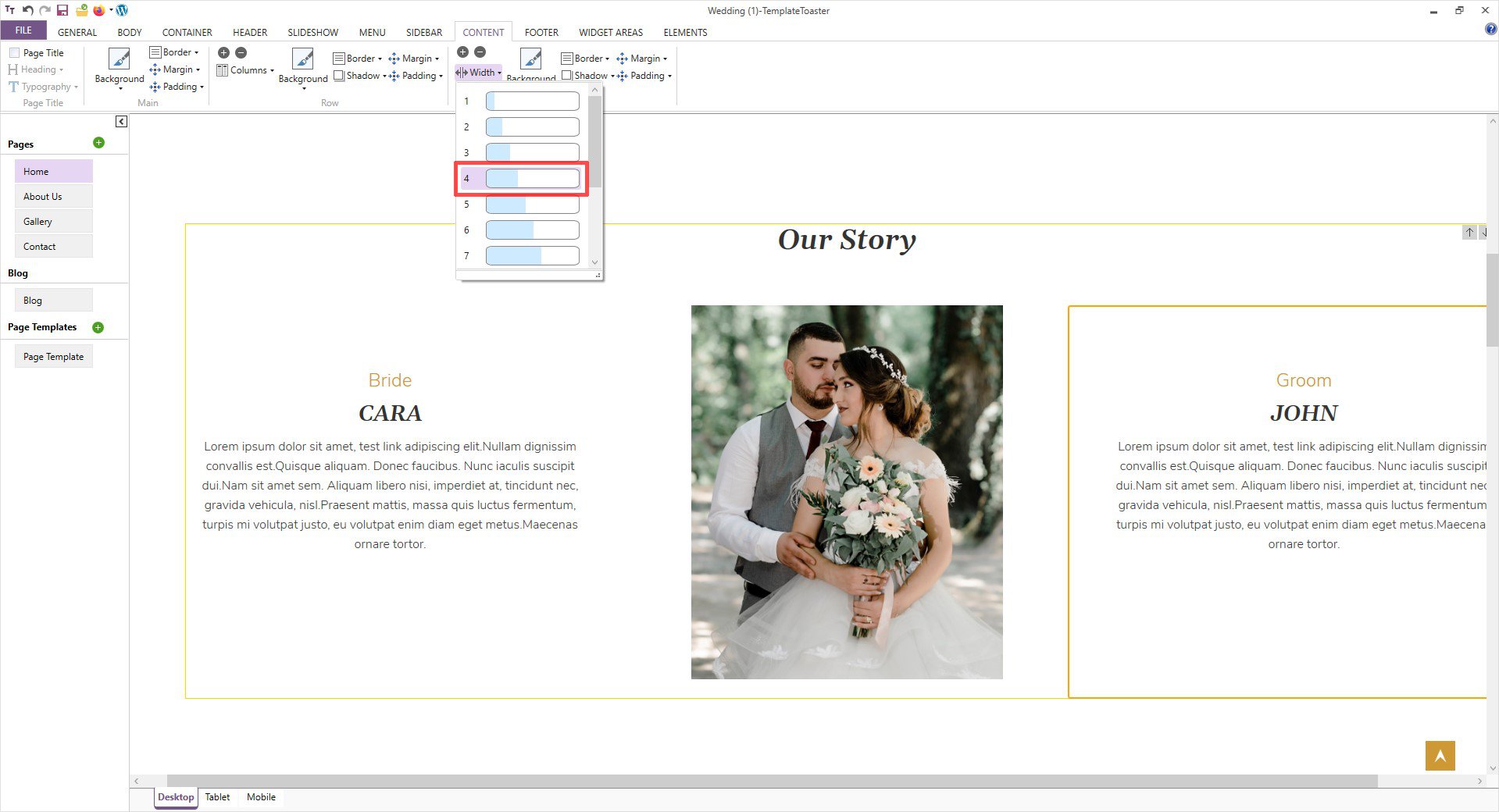Click the couple wedding photo

coord(847,492)
